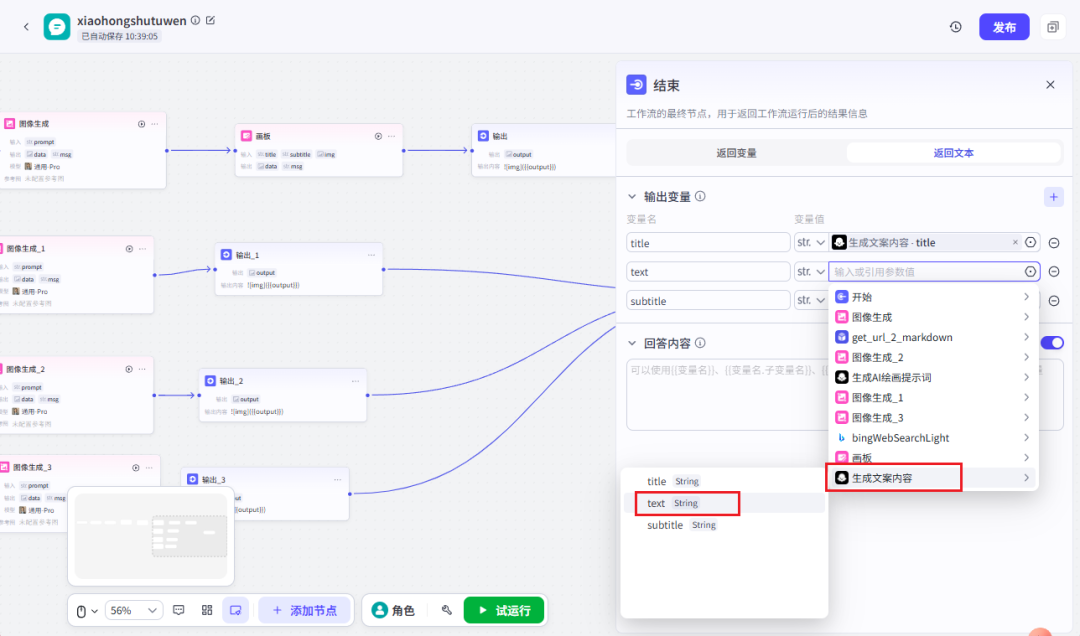Screen dimensions: 1080x636
Task: Expand 生成文案内容 in the reference list
Action: pos(933,478)
